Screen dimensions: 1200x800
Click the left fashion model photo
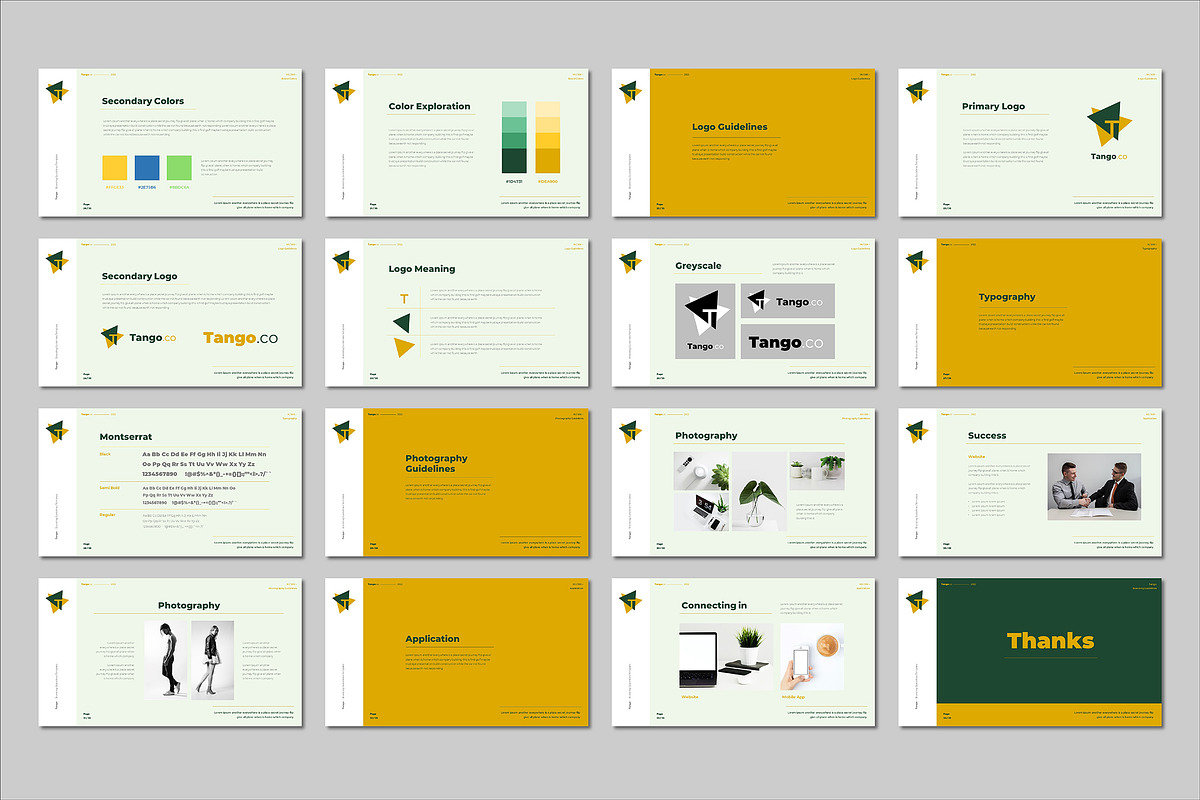[166, 658]
